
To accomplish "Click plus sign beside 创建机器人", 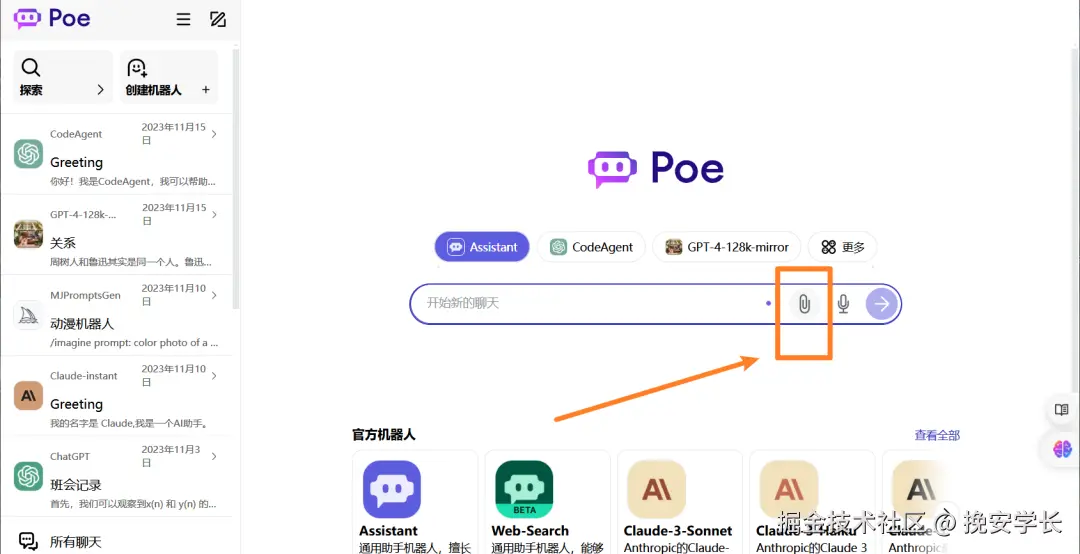I will click(x=205, y=90).
